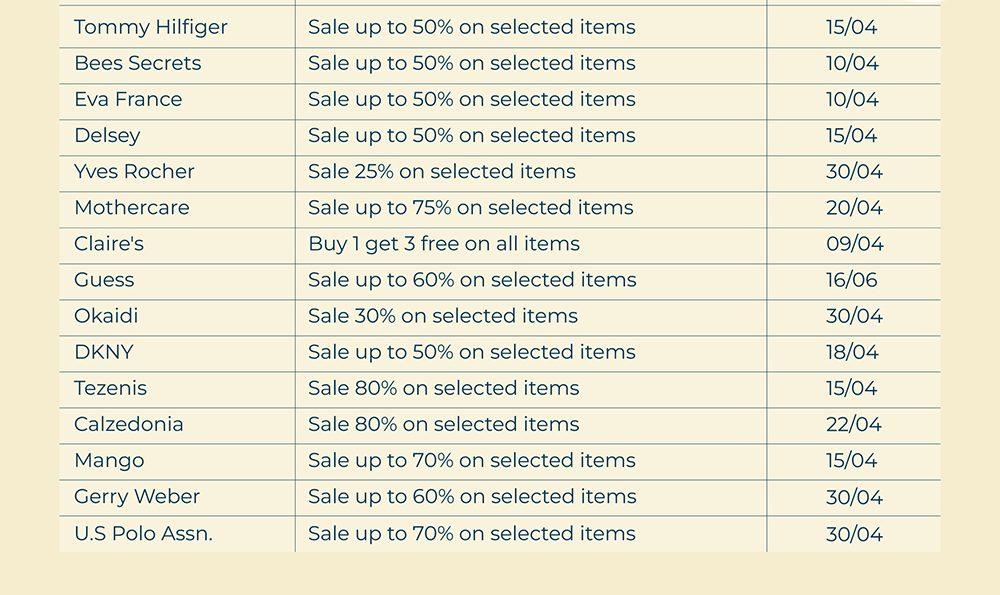1000x595 pixels.
Task: Select the Guess brand cell
Action: pyautogui.click(x=104, y=279)
